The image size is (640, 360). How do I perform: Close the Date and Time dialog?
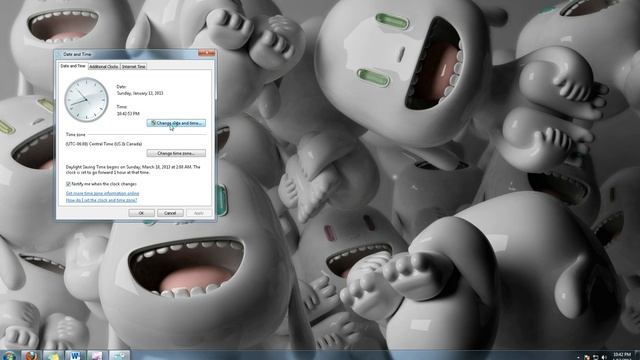point(207,53)
